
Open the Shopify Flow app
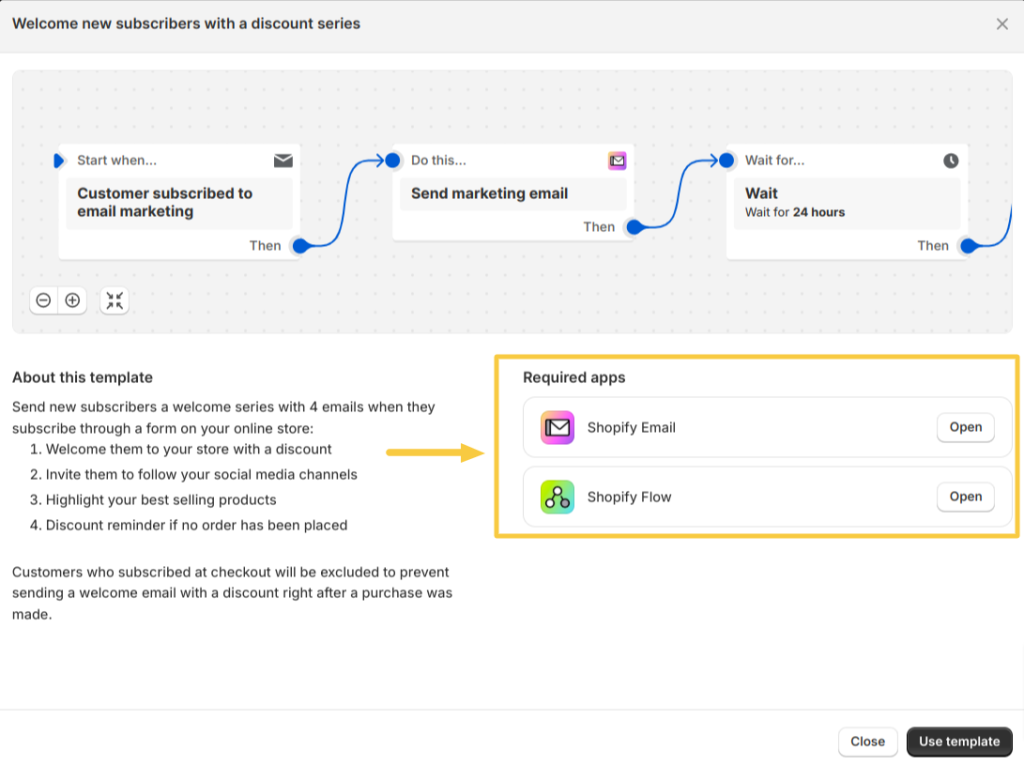(x=965, y=496)
